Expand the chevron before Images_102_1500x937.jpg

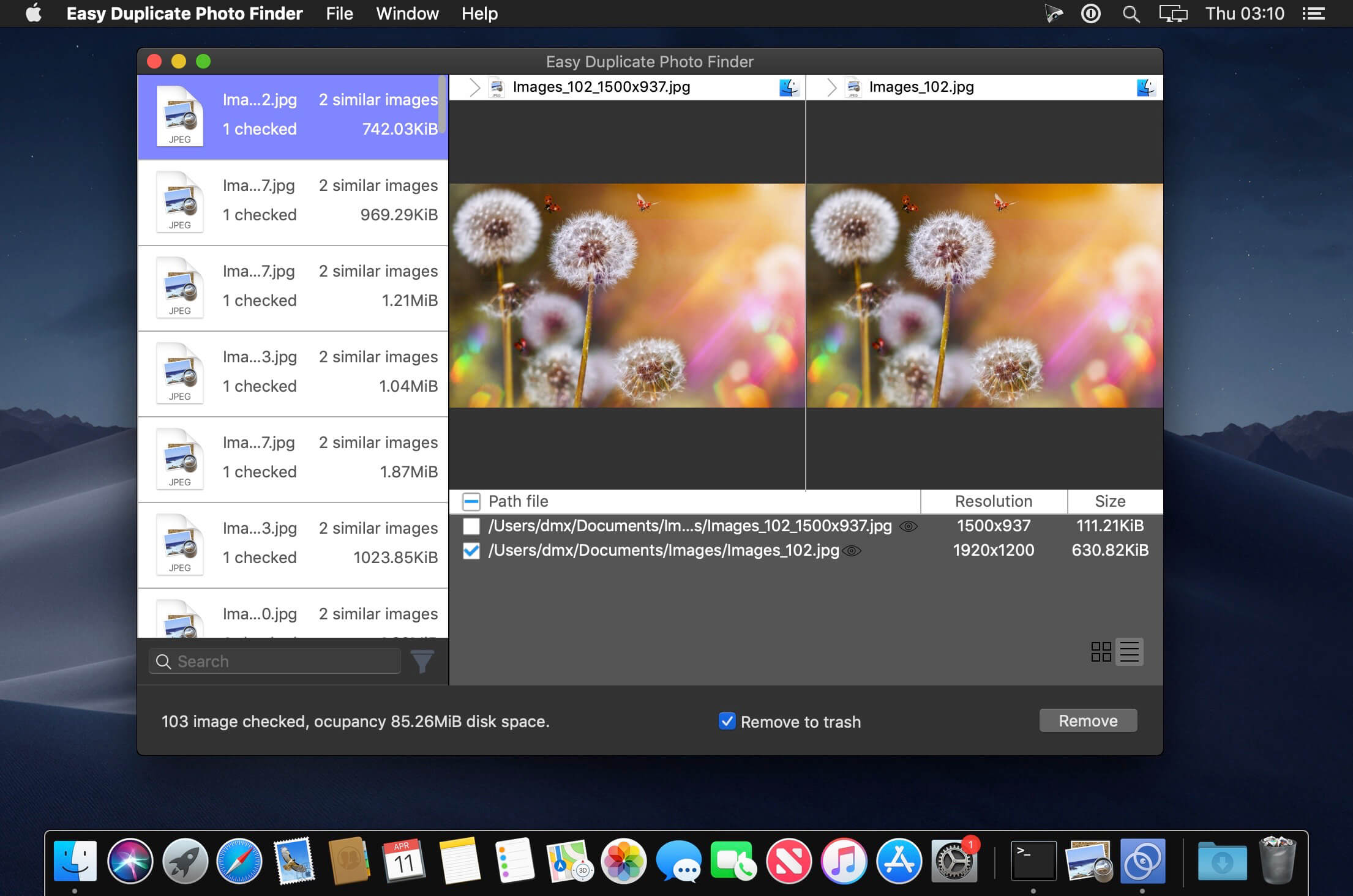click(474, 87)
